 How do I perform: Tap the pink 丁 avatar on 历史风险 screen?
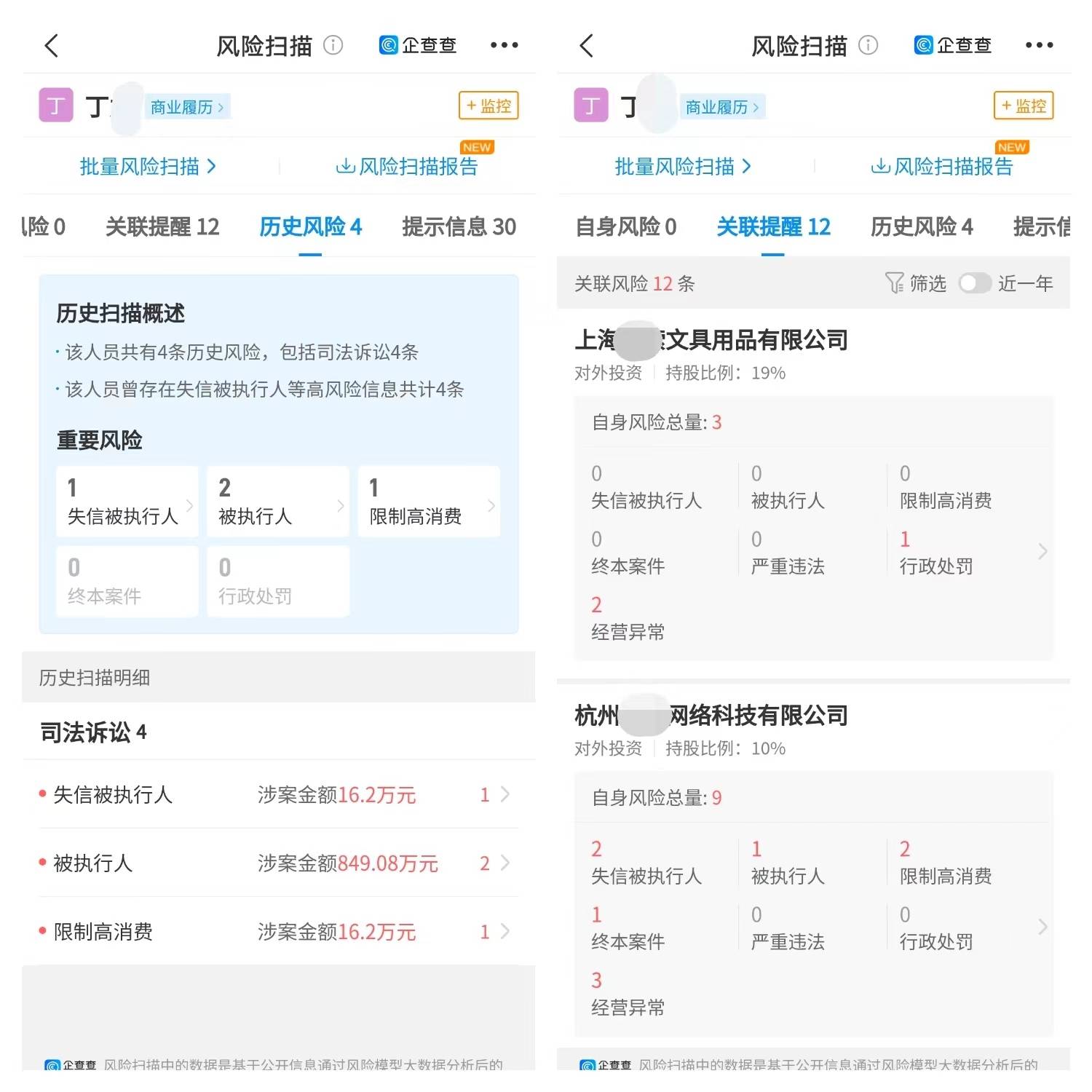point(56,105)
